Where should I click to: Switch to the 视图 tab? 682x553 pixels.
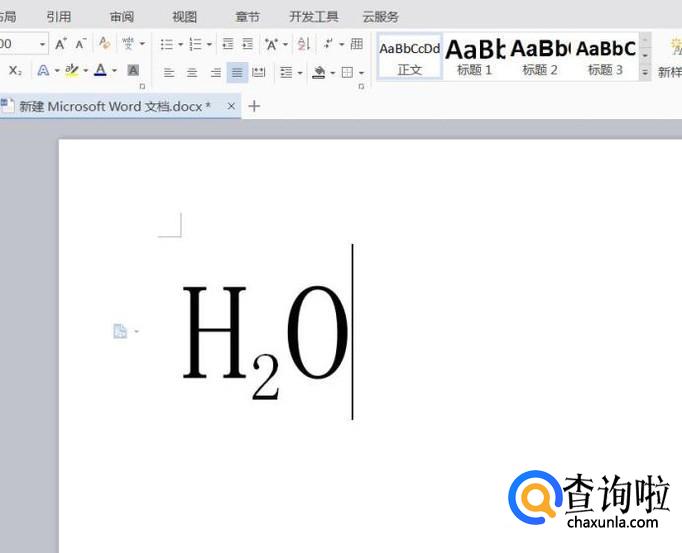[x=184, y=17]
